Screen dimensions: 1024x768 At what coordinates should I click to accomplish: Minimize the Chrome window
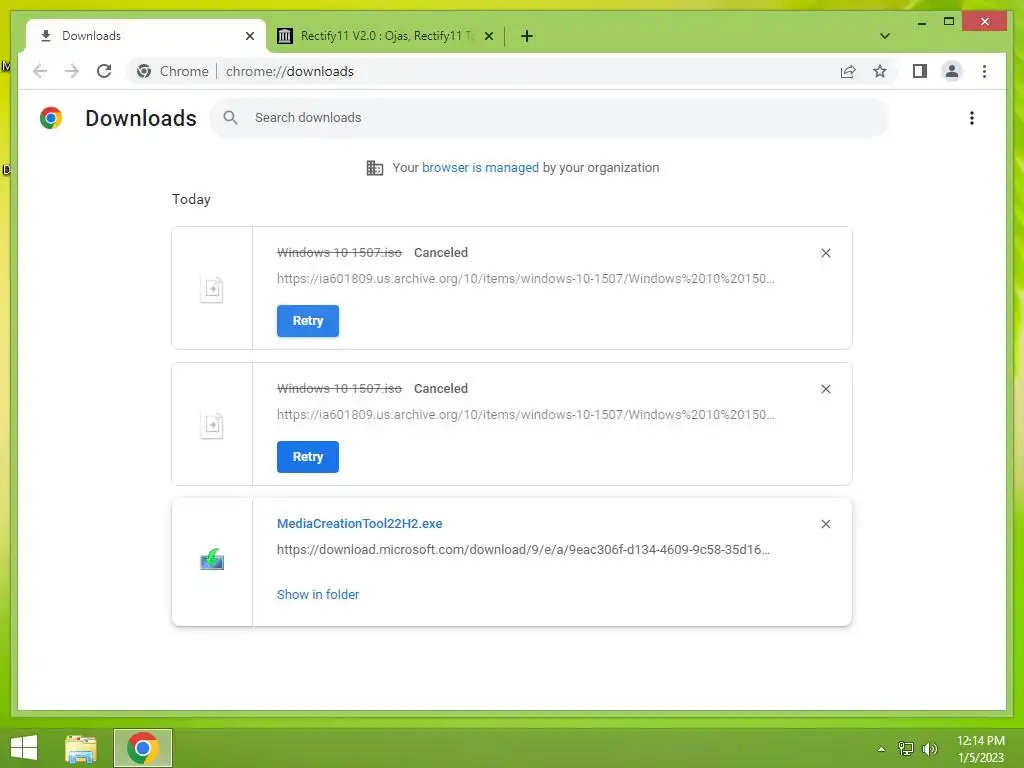pyautogui.click(x=921, y=22)
